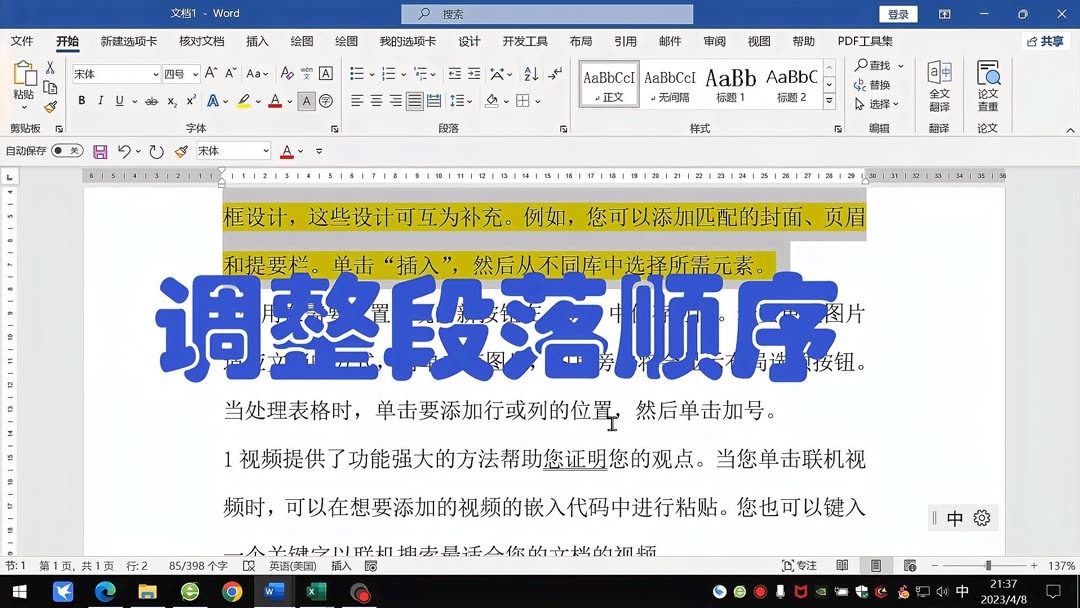Click the superscript formatting icon

coord(189,100)
